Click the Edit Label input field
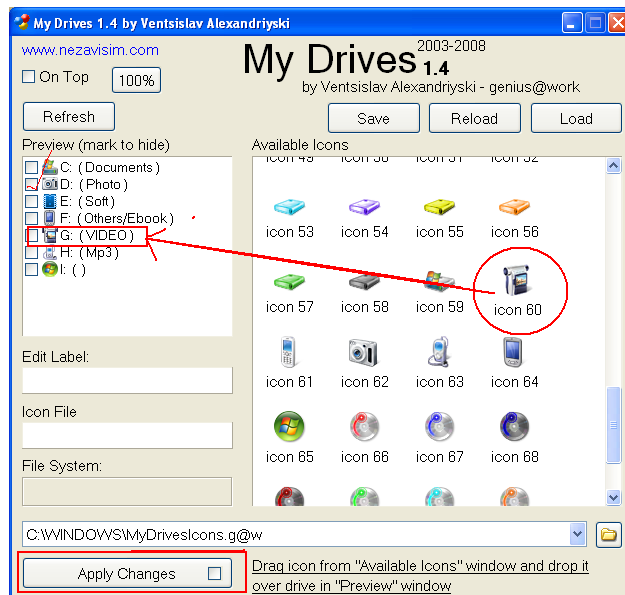The width and height of the screenshot is (625, 595). tap(127, 381)
